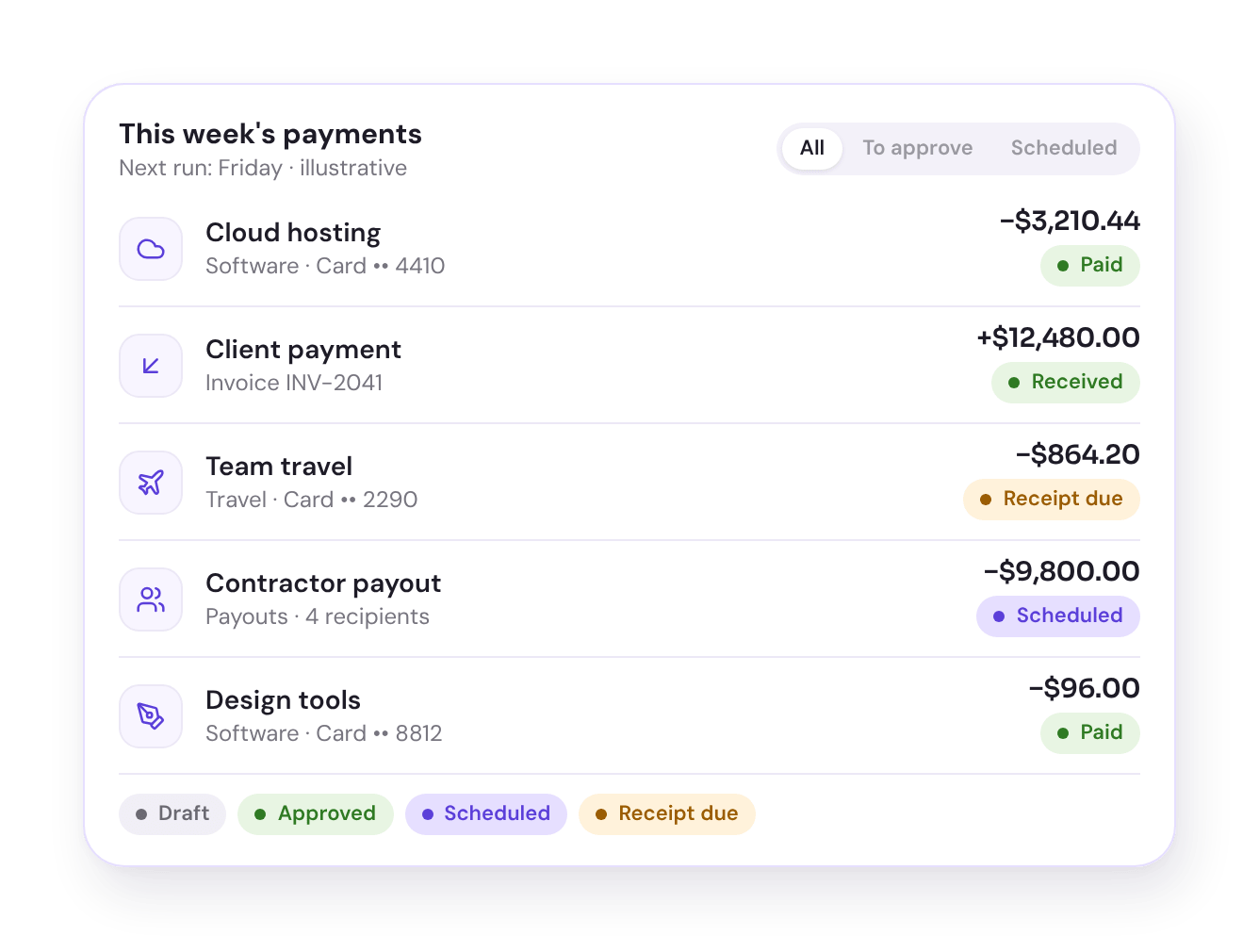Image resolution: width=1259 pixels, height=952 pixels.
Task: Open the Client payment title
Action: point(303,350)
